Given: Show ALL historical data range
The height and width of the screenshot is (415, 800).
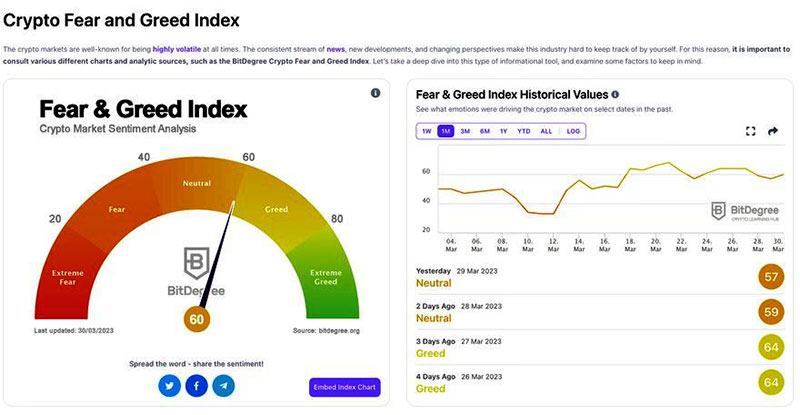Looking at the screenshot, I should (546, 131).
